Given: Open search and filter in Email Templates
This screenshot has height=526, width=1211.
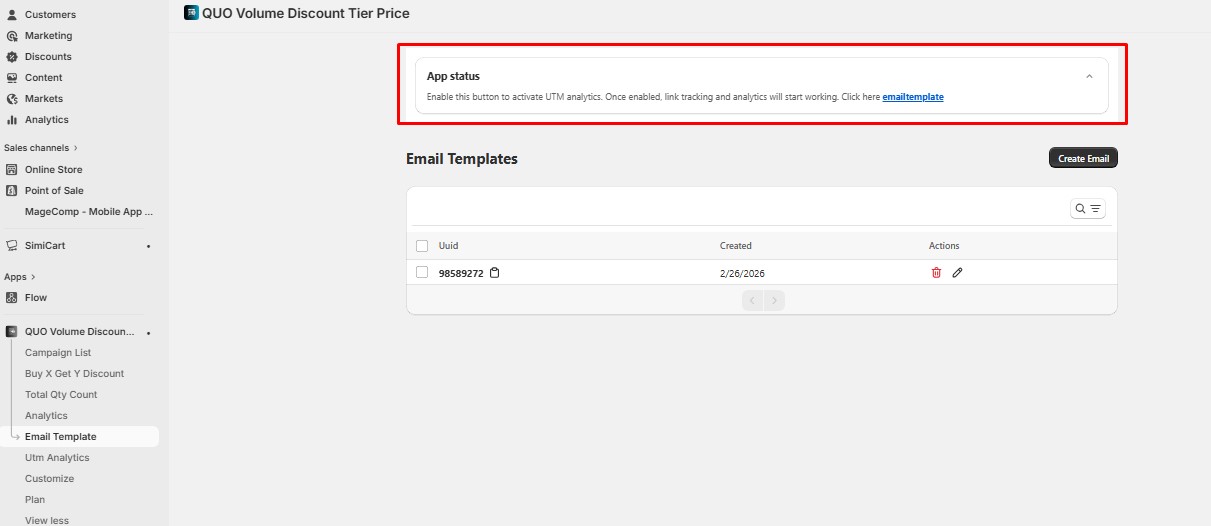Looking at the screenshot, I should click(x=1087, y=209).
